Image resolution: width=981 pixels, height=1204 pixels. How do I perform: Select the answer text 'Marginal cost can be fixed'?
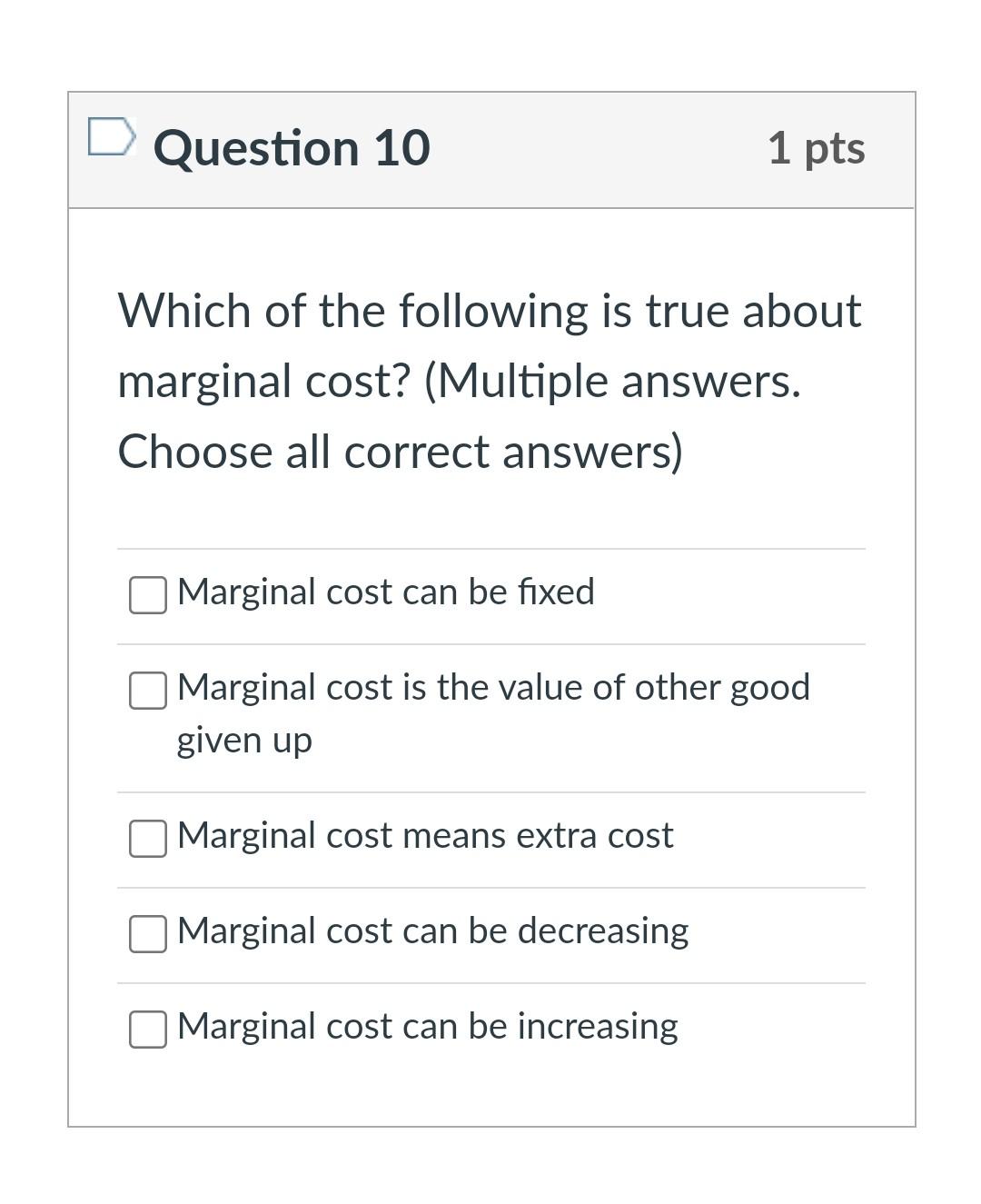click(385, 592)
